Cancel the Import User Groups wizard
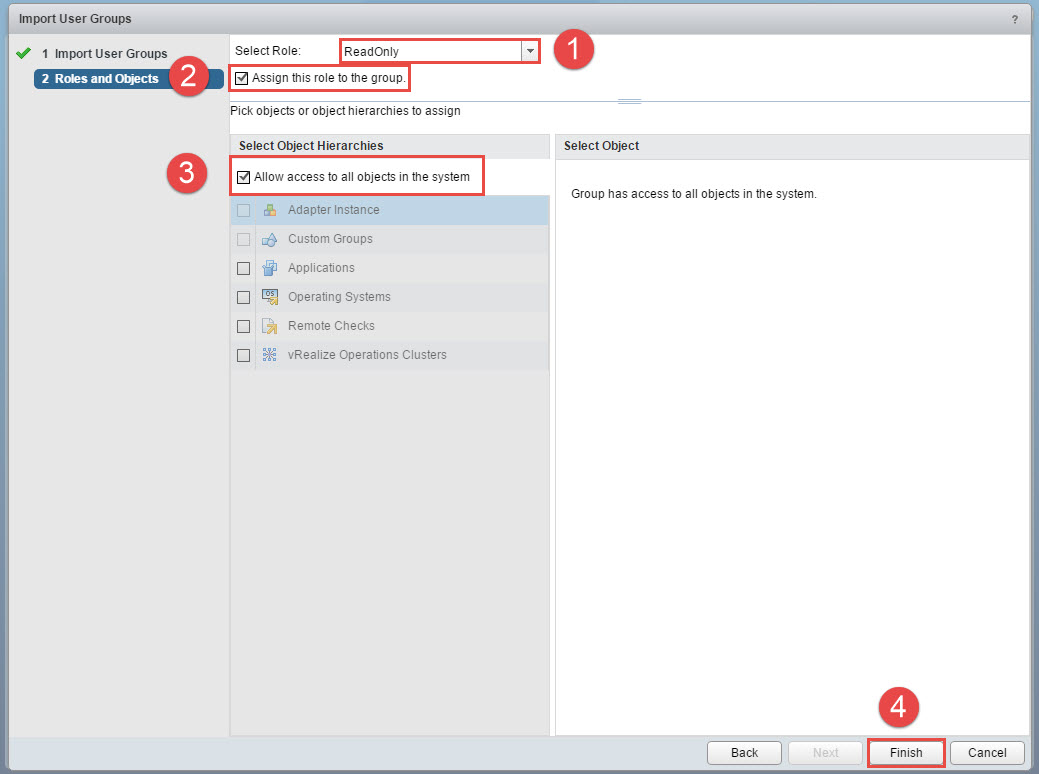This screenshot has width=1039, height=774. [x=987, y=753]
